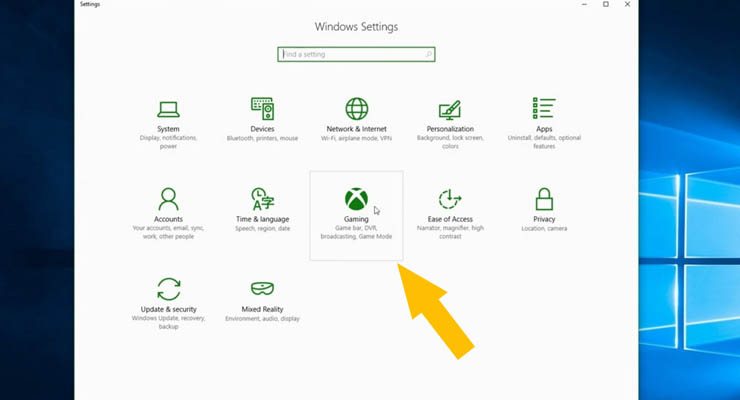Viewport: 740px width, 400px height.
Task: Click 'Your accounts, email, sync' description
Action: (168, 232)
